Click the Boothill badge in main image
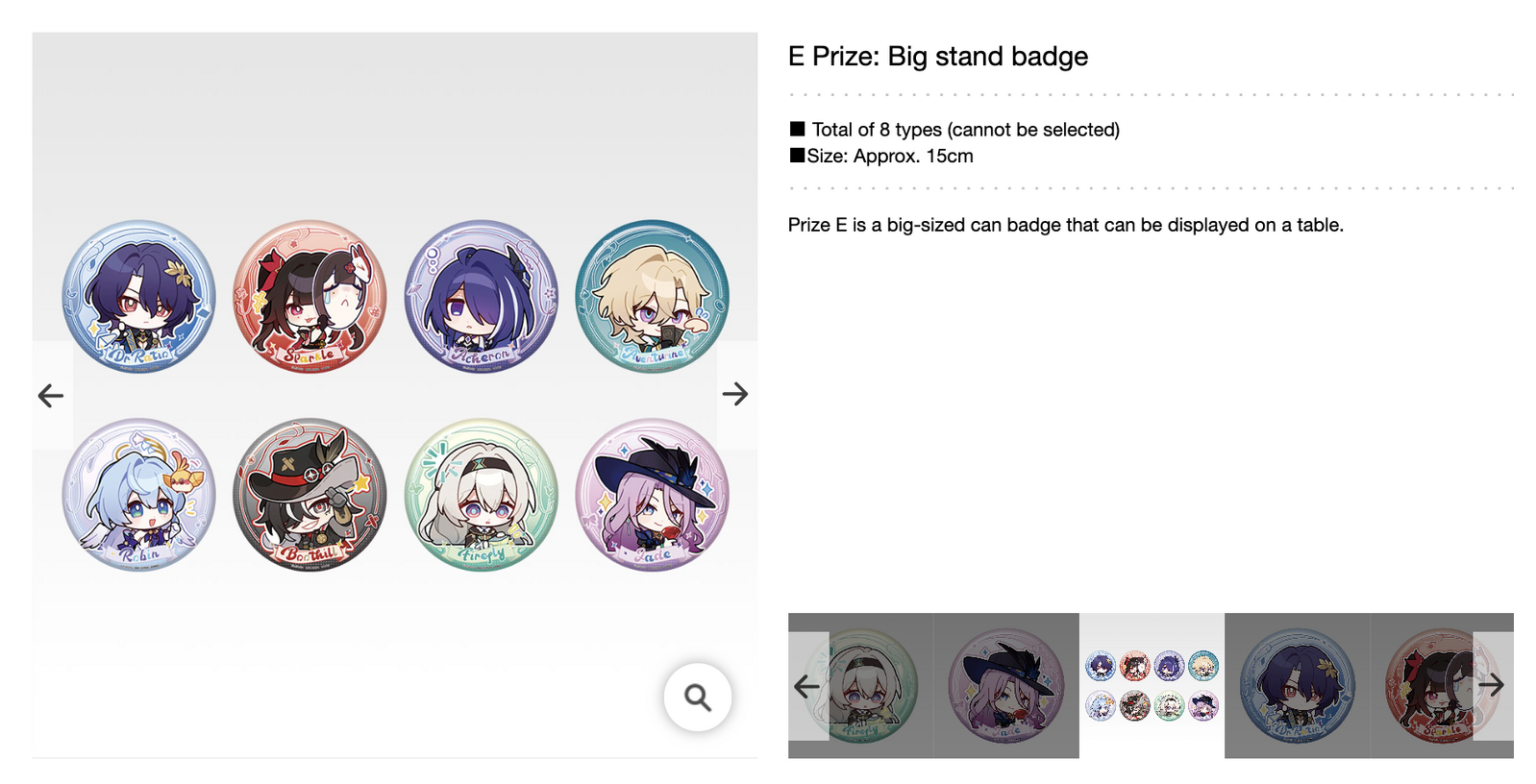Screen dimensions: 1536x784 (310, 495)
